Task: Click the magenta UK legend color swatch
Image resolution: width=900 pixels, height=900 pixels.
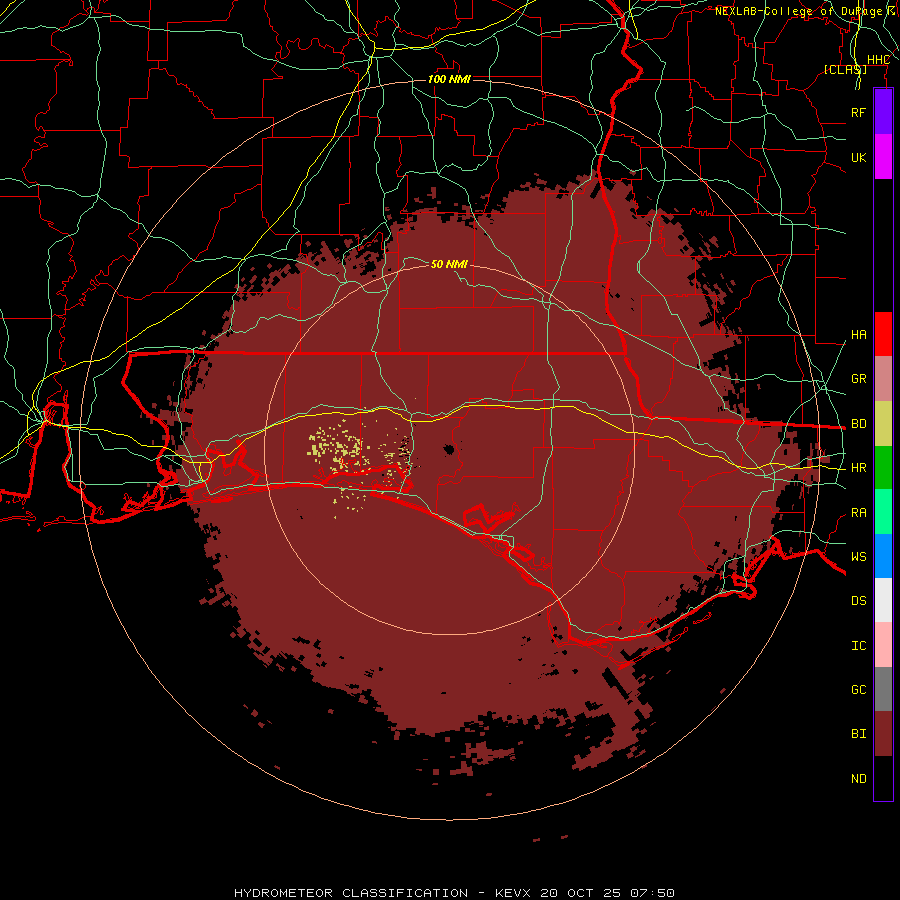Action: [x=883, y=157]
